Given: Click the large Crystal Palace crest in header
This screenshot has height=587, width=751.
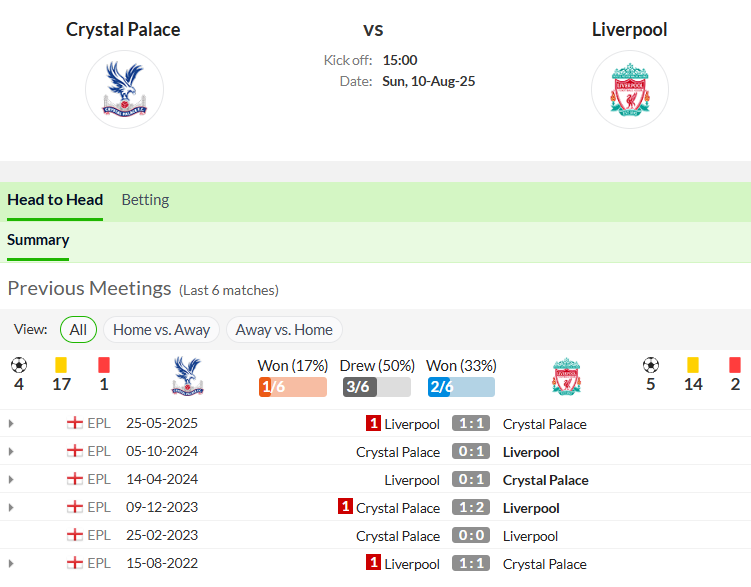Looking at the screenshot, I should [125, 90].
